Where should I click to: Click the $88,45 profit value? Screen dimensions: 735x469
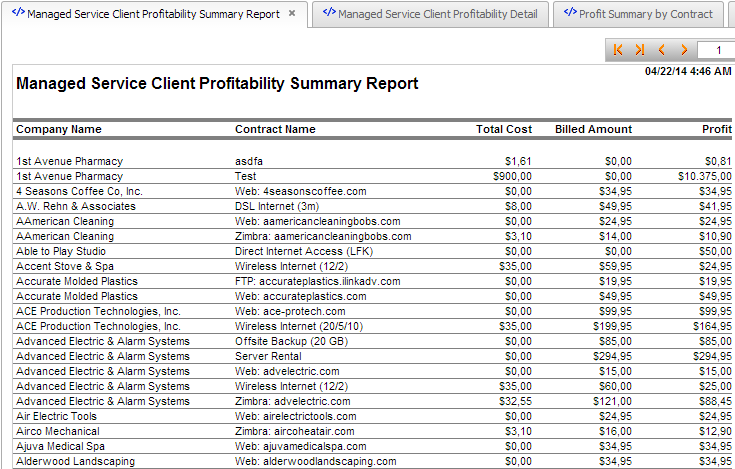[715, 401]
